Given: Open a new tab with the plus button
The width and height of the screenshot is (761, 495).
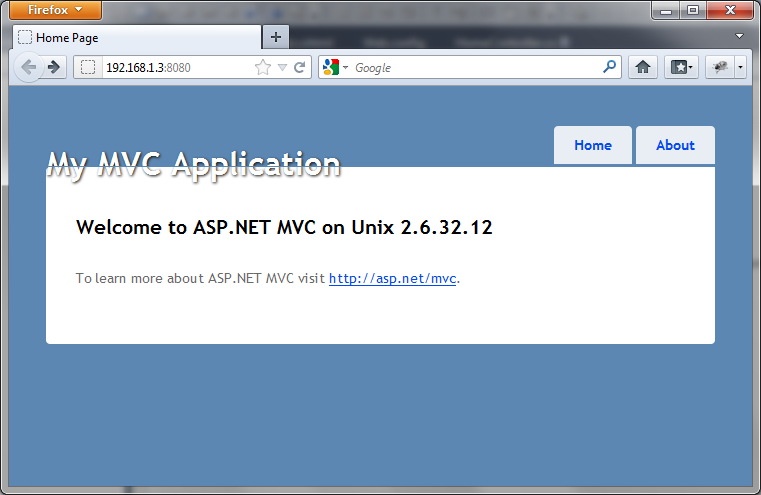Looking at the screenshot, I should (276, 37).
